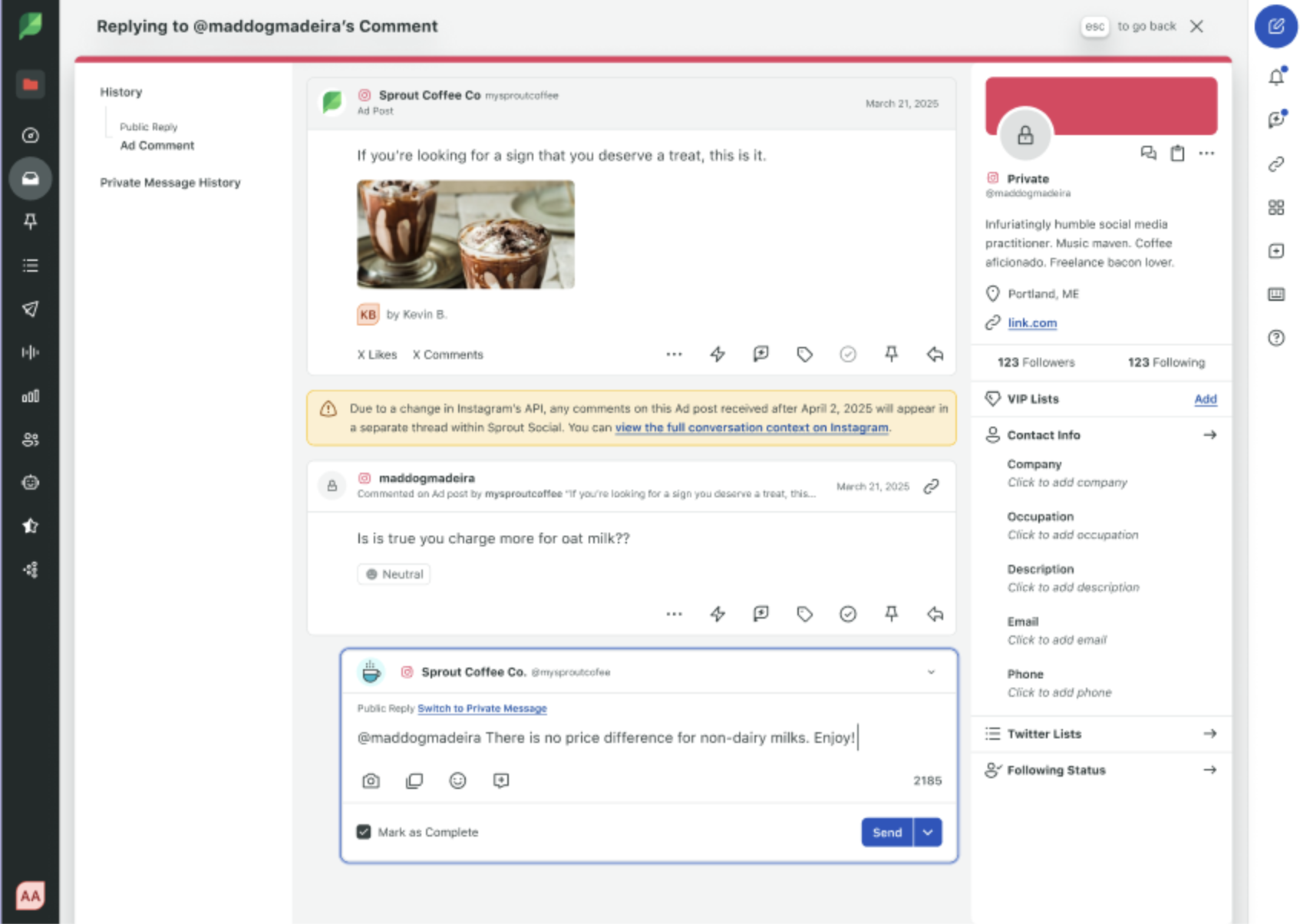Screen dimensions: 1300x924
Task: Expand the Following Status section arrow
Action: tap(1210, 770)
